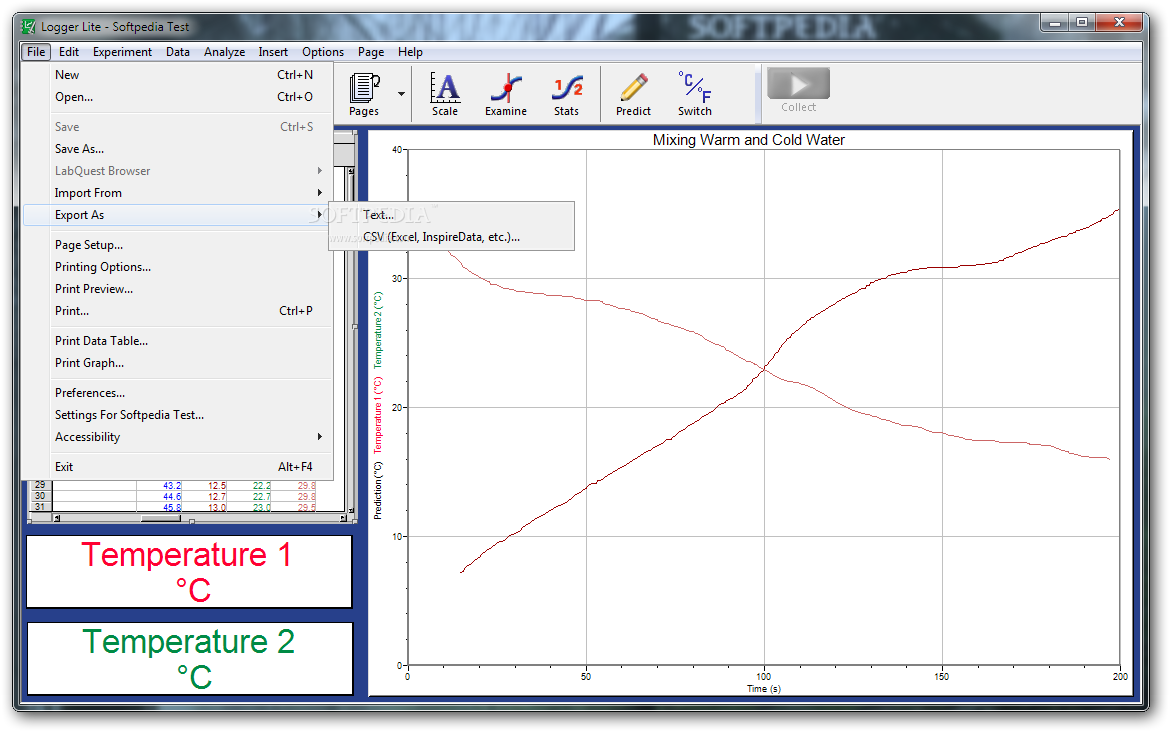This screenshot has width=1170, height=732.
Task: Click the data table horizontal scrollbar
Action: 200,518
